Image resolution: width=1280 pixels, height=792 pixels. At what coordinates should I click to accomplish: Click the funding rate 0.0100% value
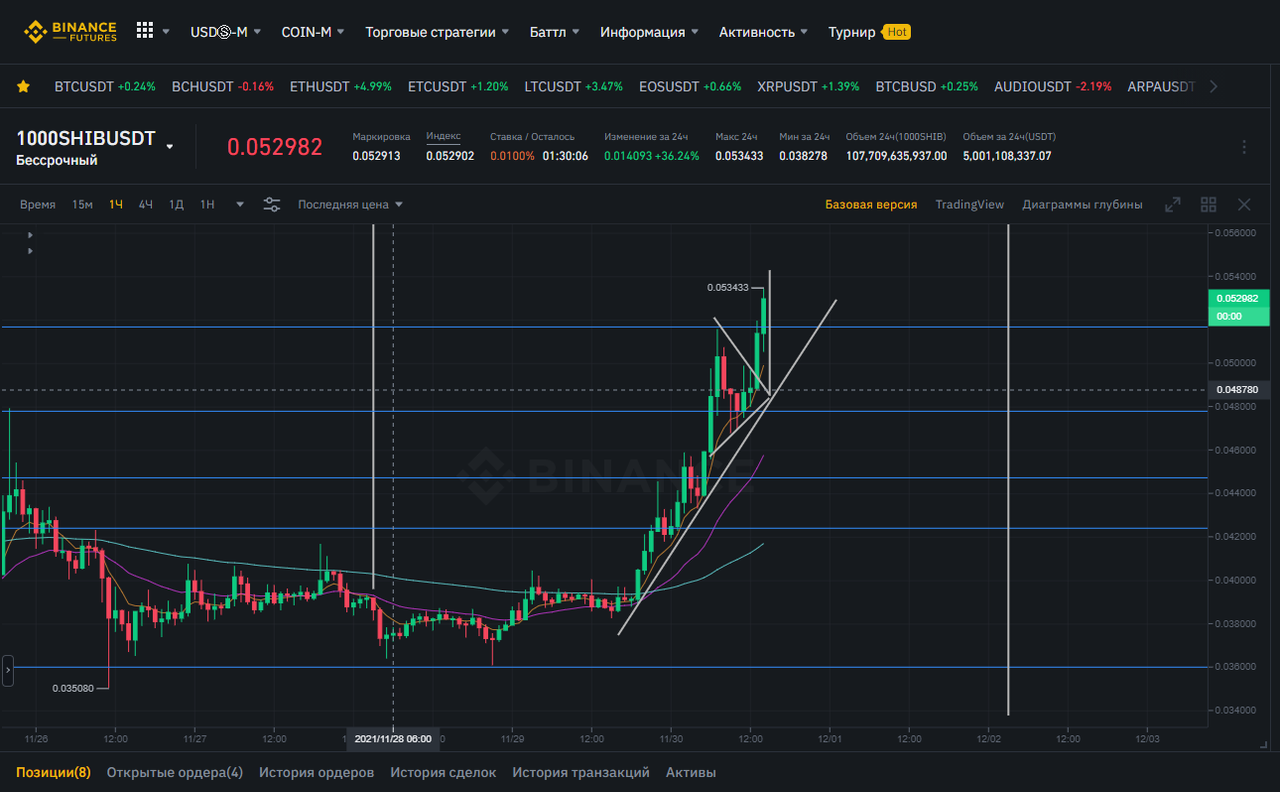click(x=512, y=156)
